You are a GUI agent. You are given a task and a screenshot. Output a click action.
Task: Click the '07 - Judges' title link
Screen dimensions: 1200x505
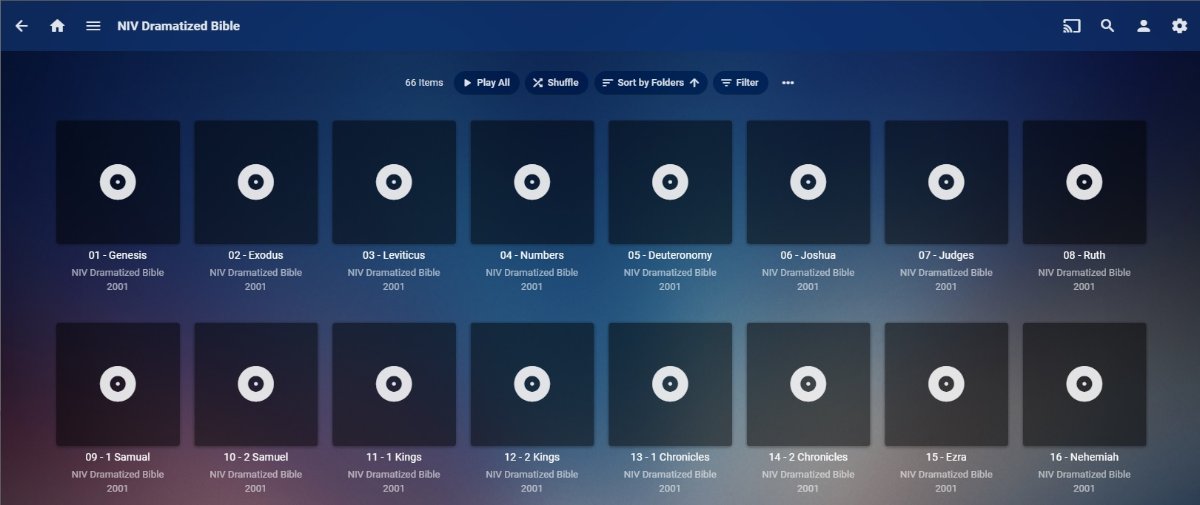[946, 255]
